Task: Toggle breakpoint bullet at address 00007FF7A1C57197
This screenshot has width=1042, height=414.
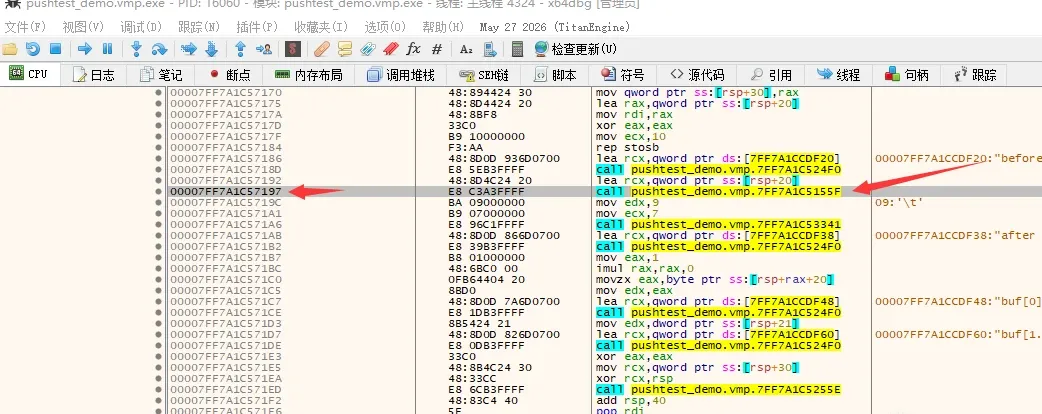Action: (x=158, y=191)
